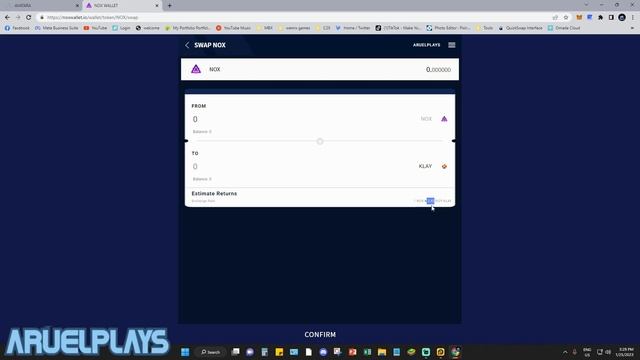The height and width of the screenshot is (360, 640).
Task: Click the purple NOX icon in FROM row
Action: coord(444,119)
